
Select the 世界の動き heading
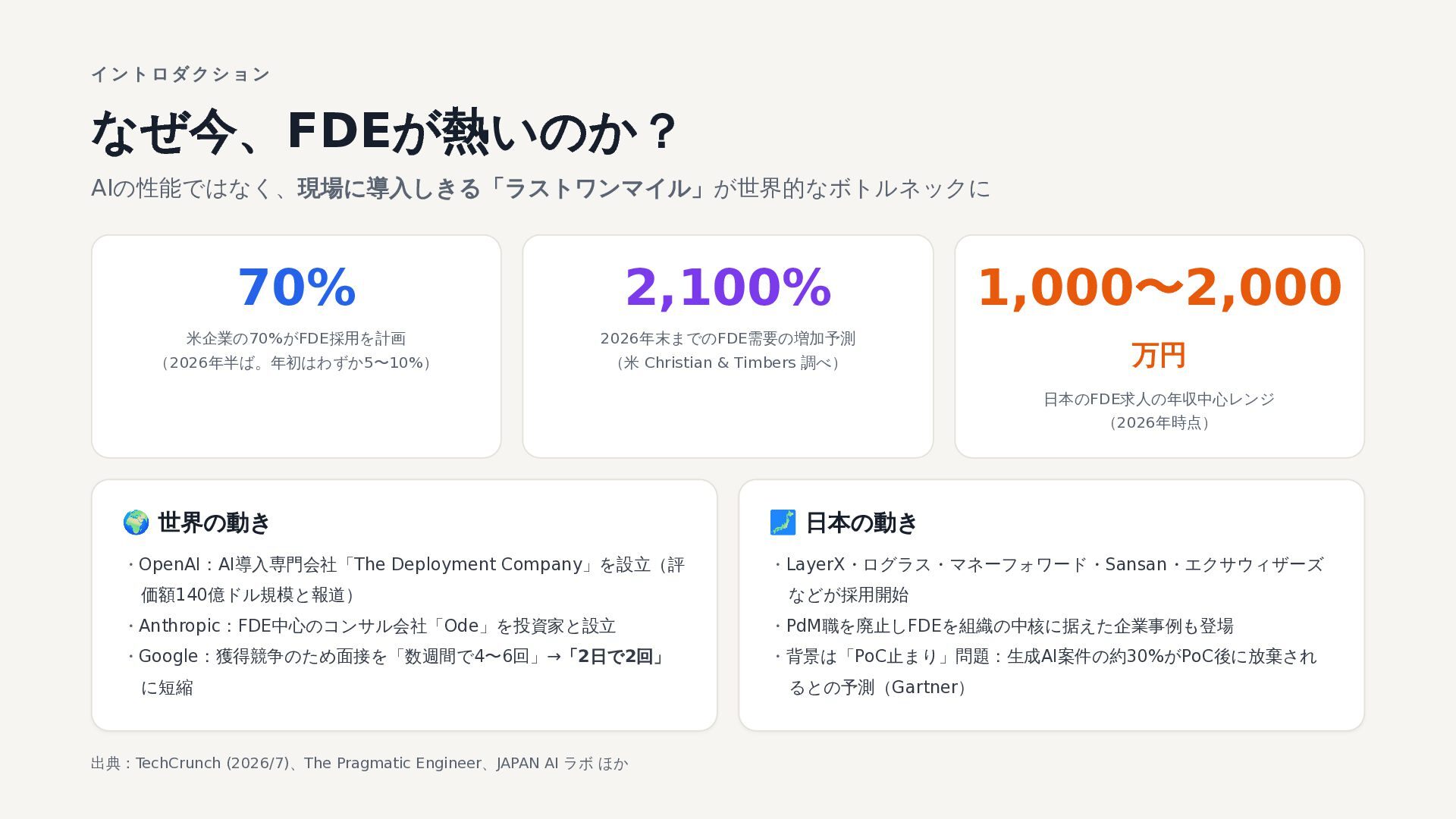click(214, 522)
